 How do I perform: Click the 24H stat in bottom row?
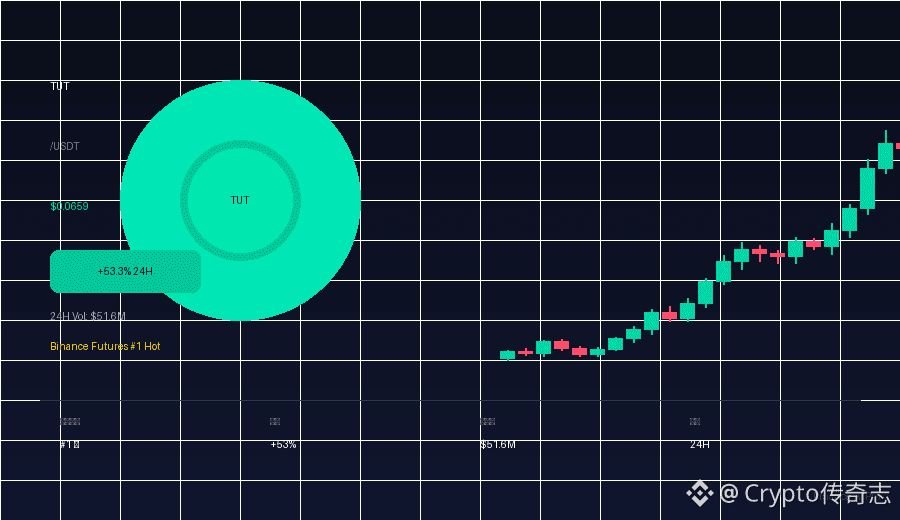click(x=700, y=445)
